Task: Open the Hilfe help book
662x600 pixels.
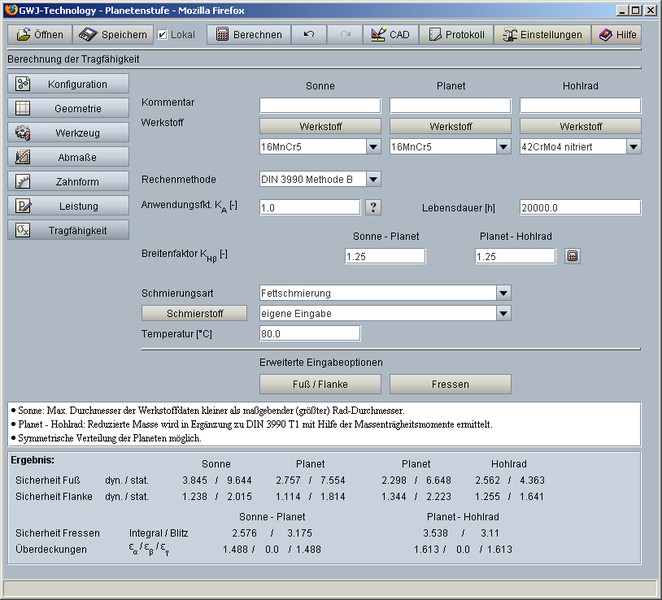Action: pos(616,34)
